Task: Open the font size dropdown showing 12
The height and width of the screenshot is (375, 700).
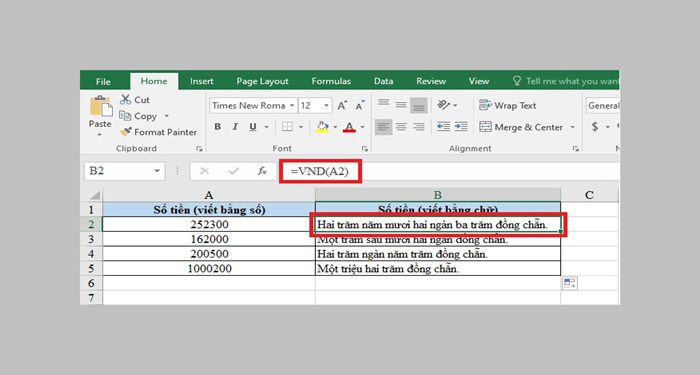Action: pyautogui.click(x=326, y=106)
